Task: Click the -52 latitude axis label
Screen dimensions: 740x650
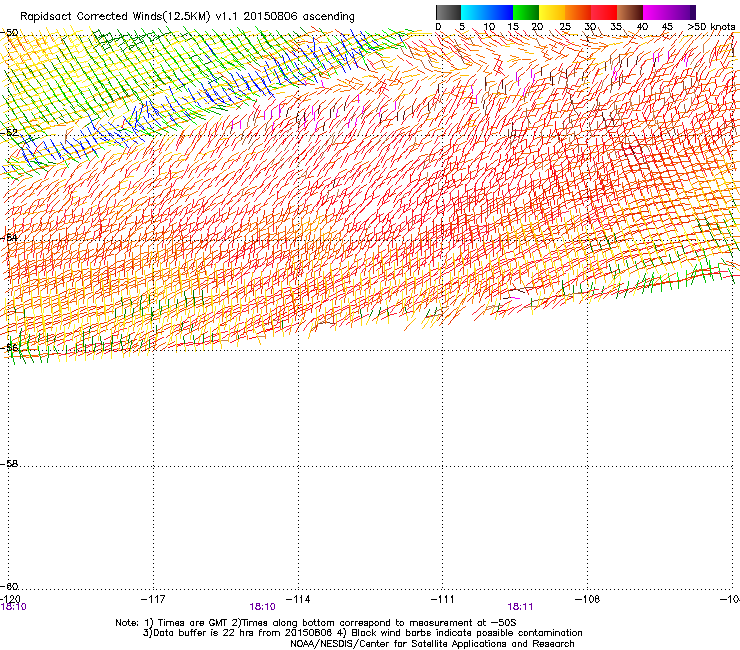Action: (9, 132)
